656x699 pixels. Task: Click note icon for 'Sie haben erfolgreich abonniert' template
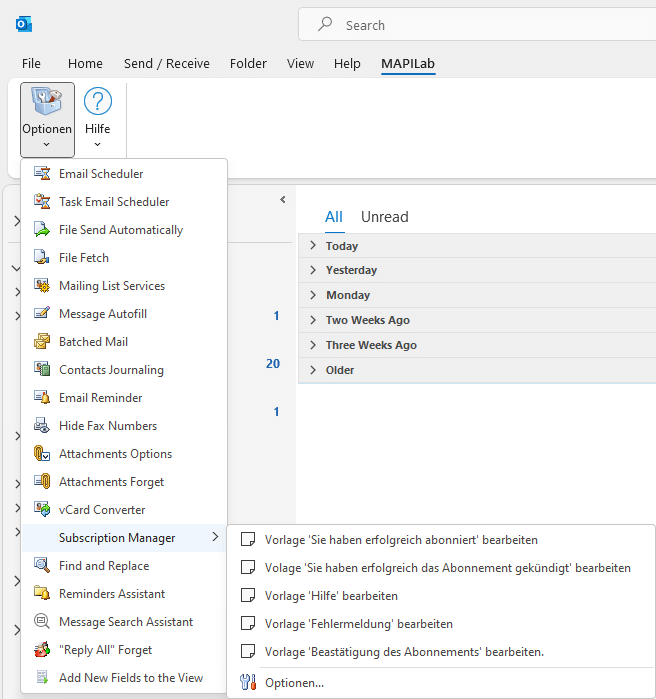point(248,539)
